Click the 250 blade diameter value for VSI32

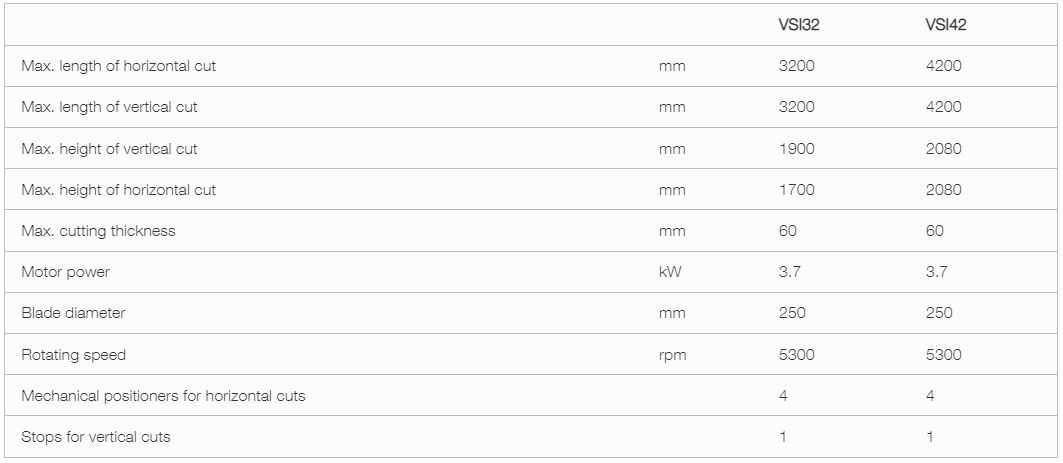[793, 313]
